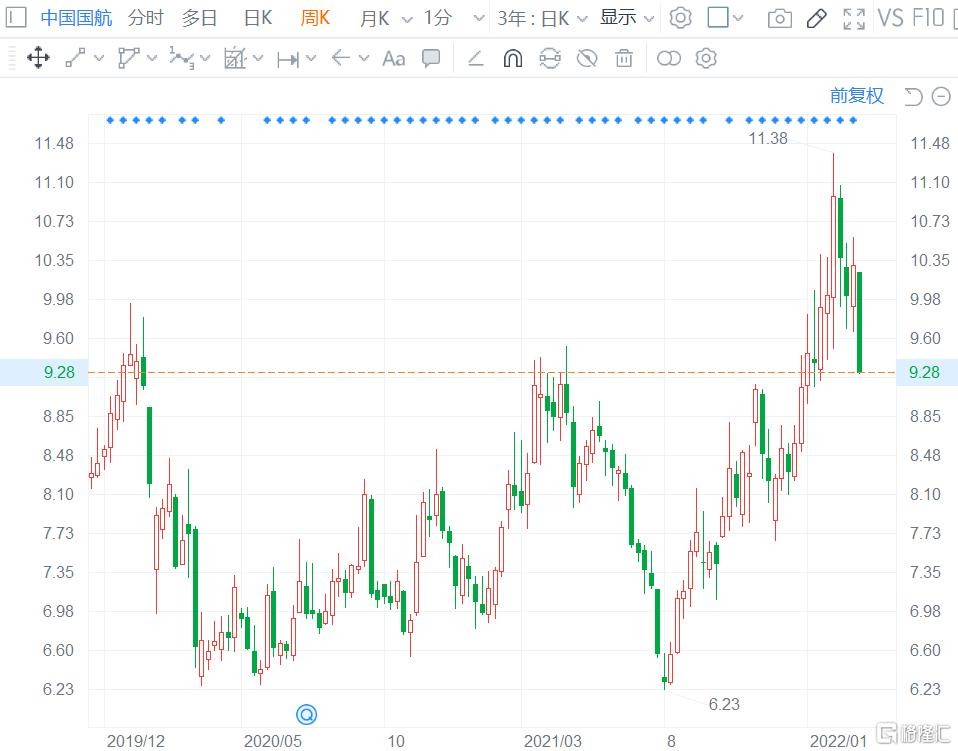Insert a comment bubble note
Image resolution: width=958 pixels, height=751 pixels.
[x=431, y=58]
